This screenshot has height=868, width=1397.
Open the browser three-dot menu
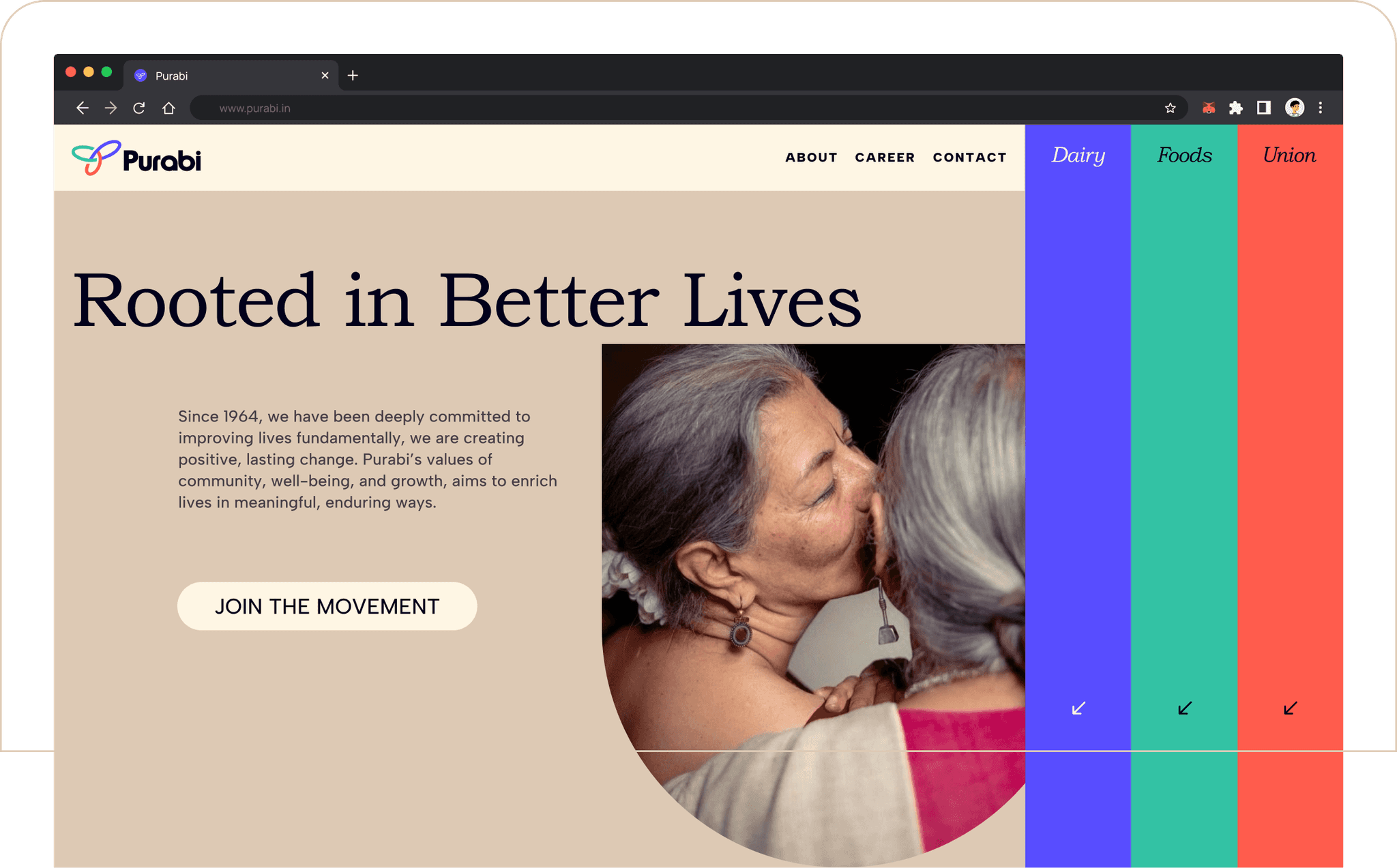(x=1321, y=108)
